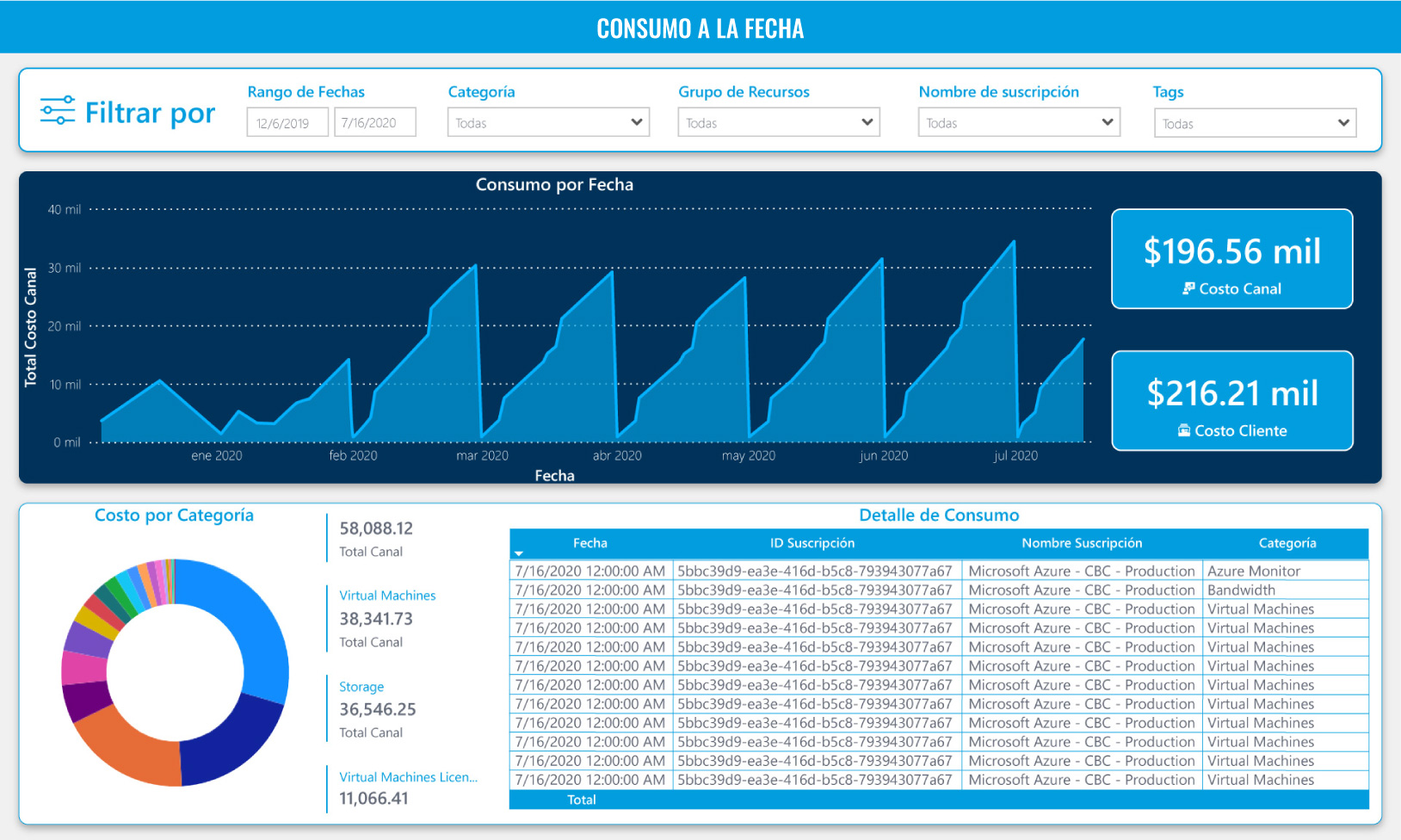This screenshot has height=840, width=1401.
Task: Click the end date field 7/16/2020
Action: click(x=374, y=123)
